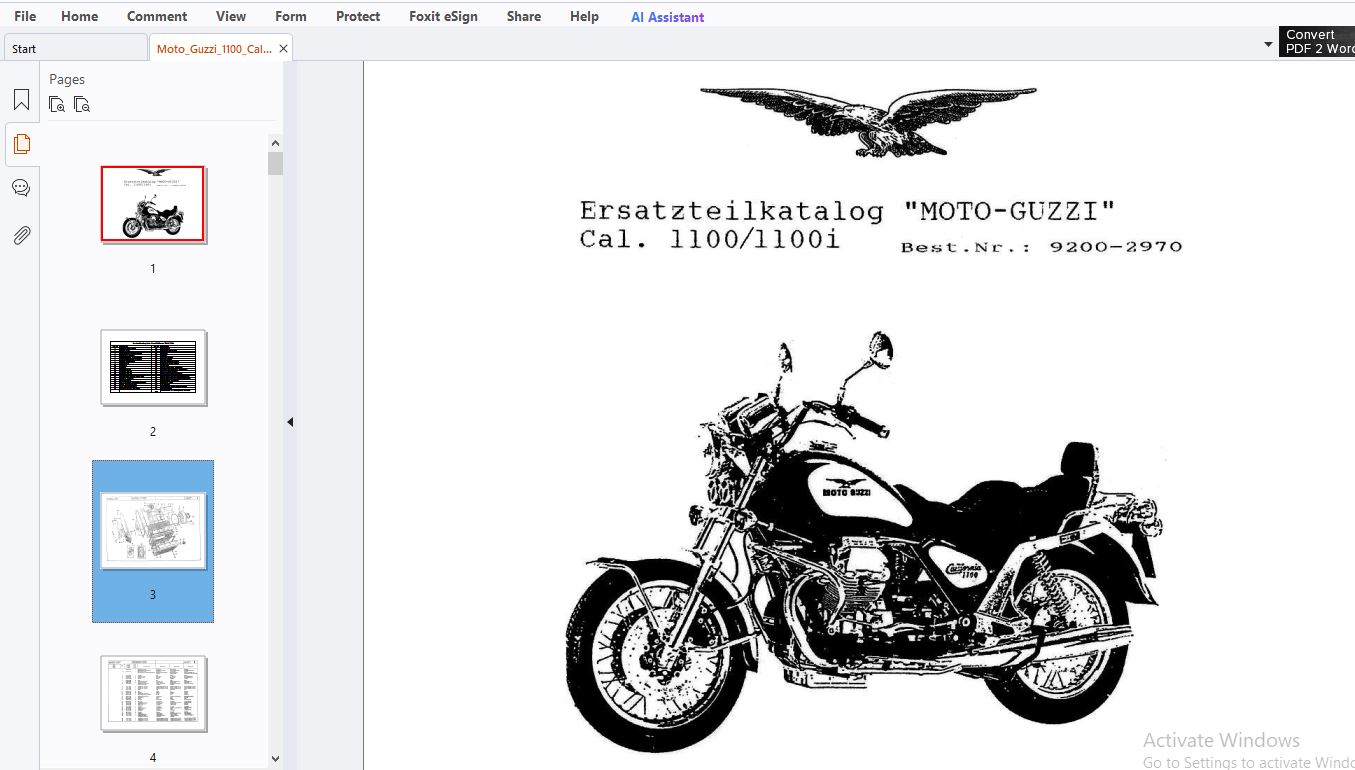
Task: Open the Protect ribbon tab
Action: pos(358,16)
